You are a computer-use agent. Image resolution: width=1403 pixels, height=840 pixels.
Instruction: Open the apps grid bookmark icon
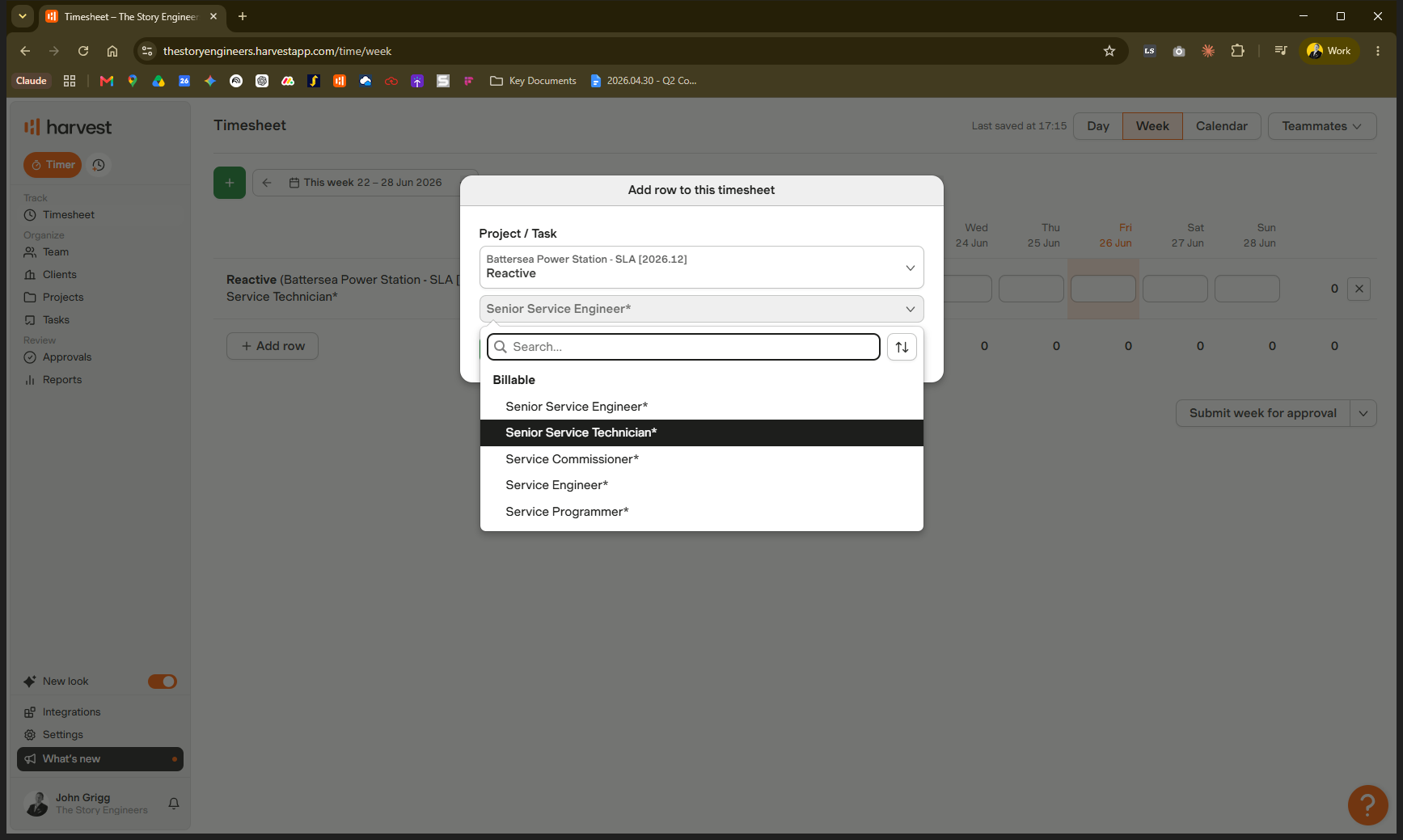tap(70, 81)
